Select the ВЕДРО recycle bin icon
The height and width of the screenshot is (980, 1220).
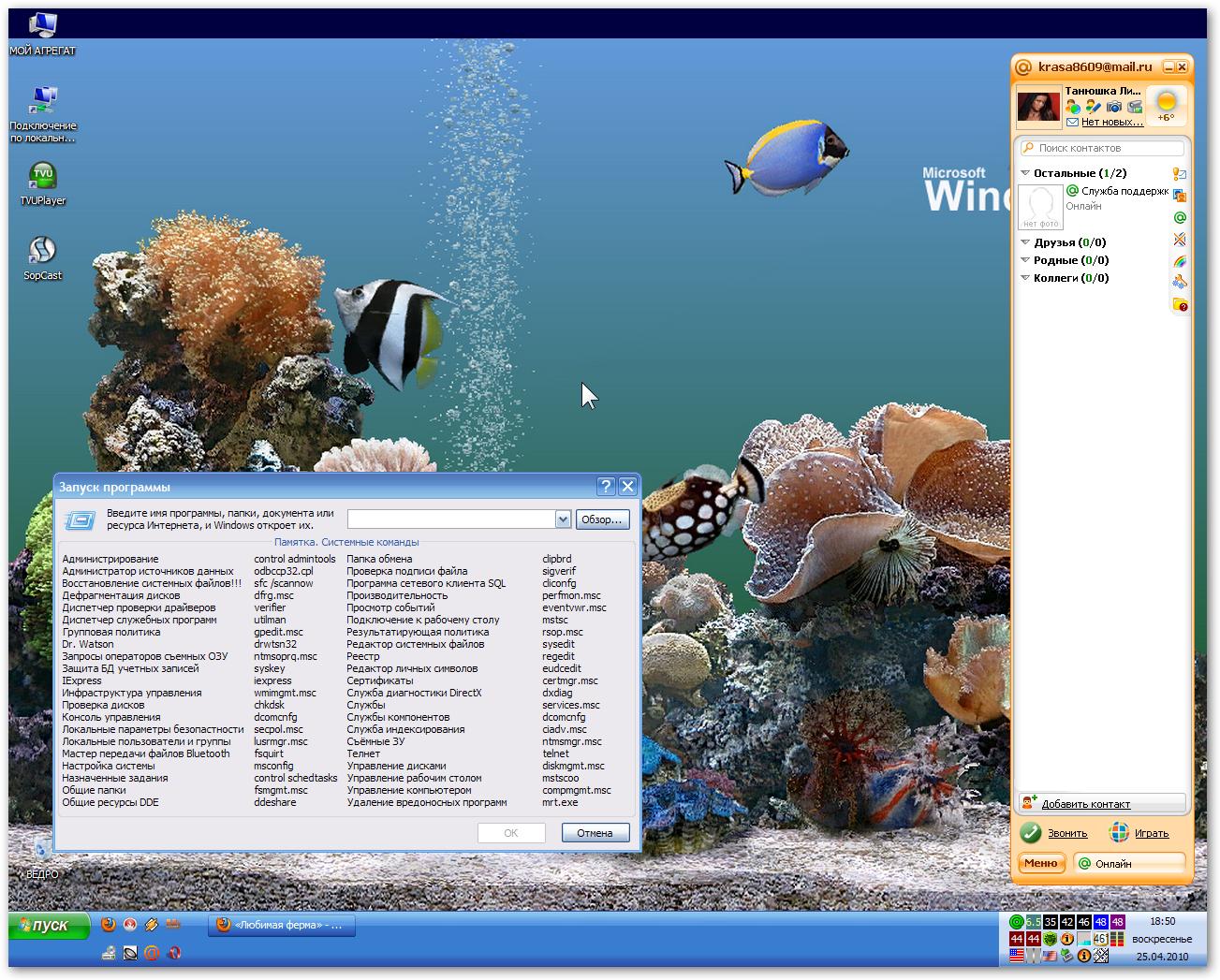click(x=42, y=858)
